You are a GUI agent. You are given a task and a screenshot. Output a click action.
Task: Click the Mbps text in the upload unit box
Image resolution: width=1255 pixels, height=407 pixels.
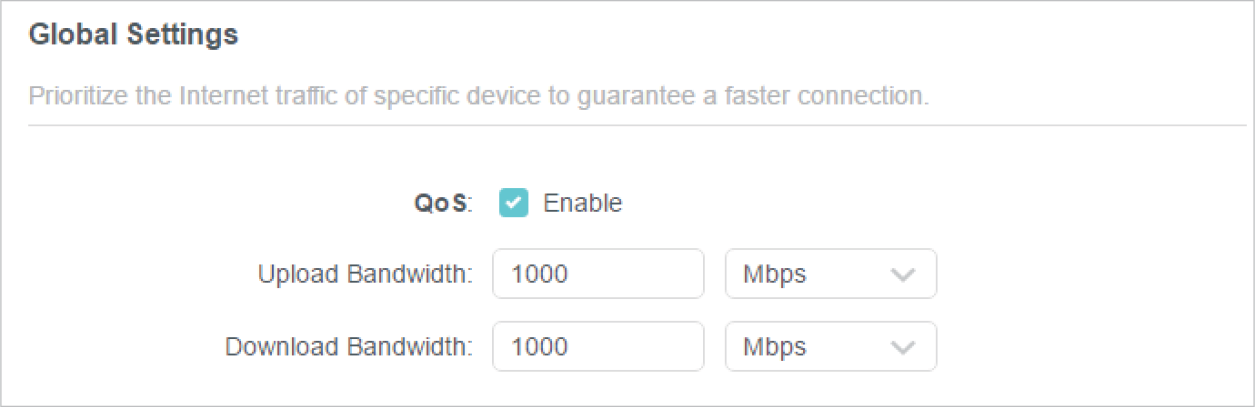click(x=774, y=275)
